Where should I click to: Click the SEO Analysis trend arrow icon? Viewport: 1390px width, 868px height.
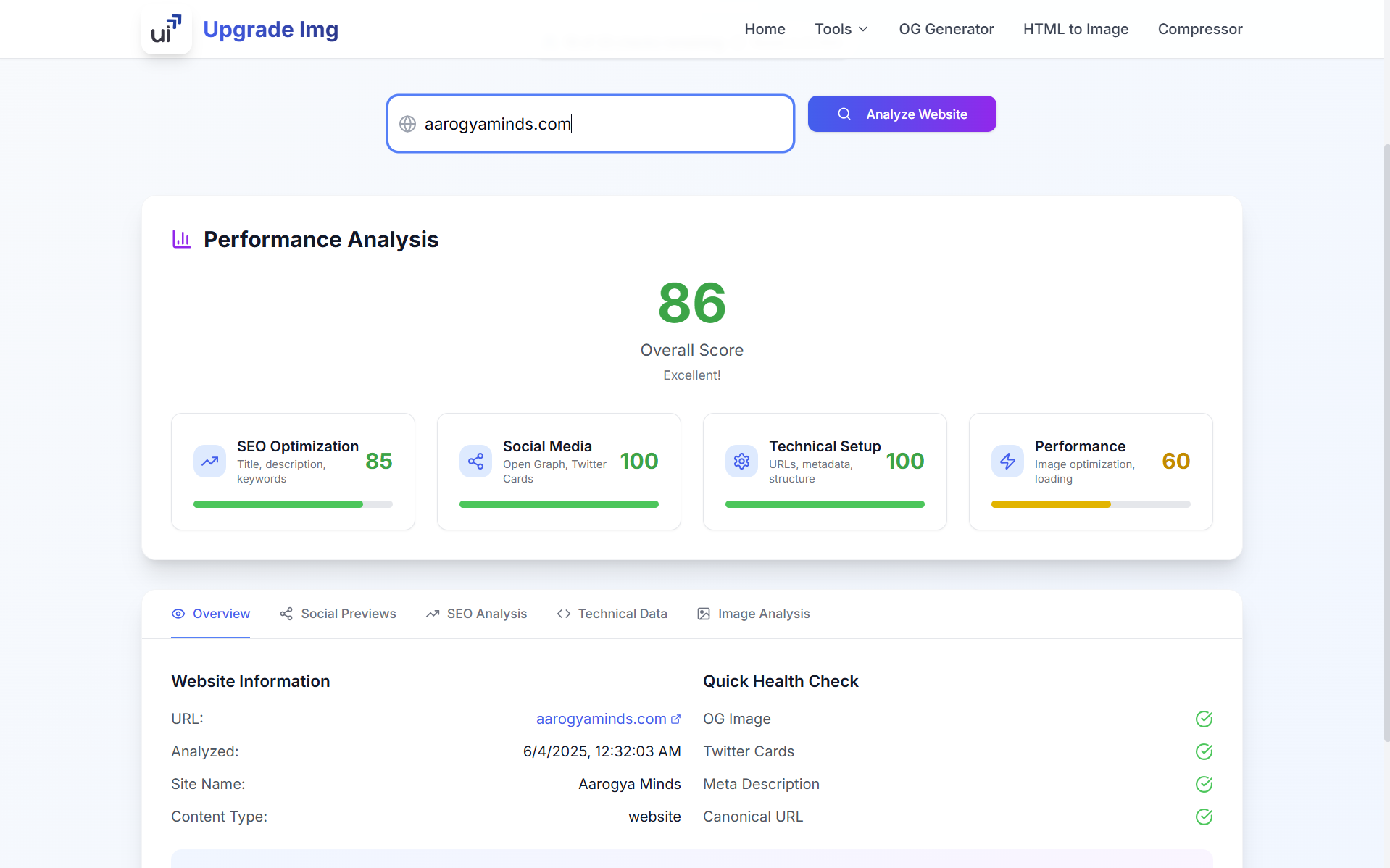(433, 614)
